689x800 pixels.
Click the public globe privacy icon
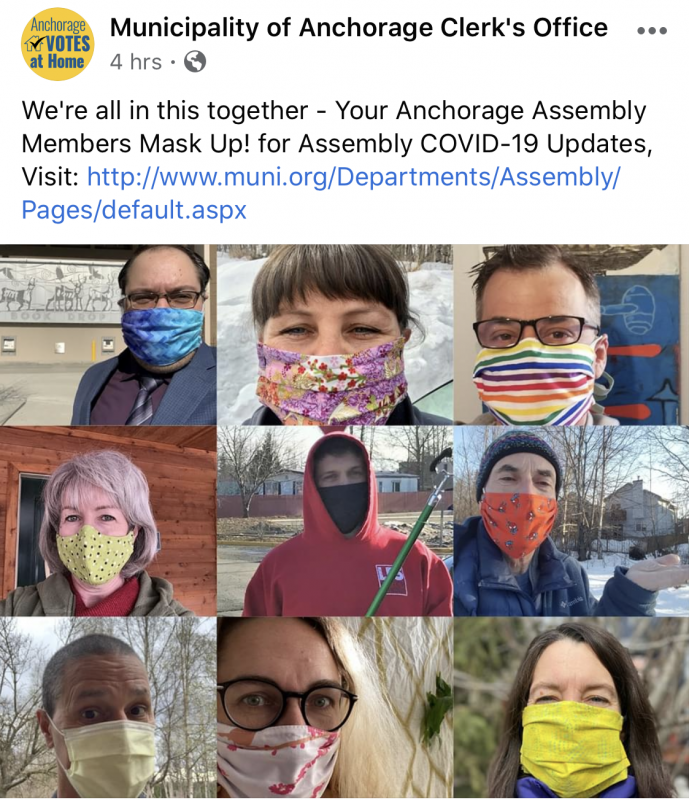tap(194, 62)
